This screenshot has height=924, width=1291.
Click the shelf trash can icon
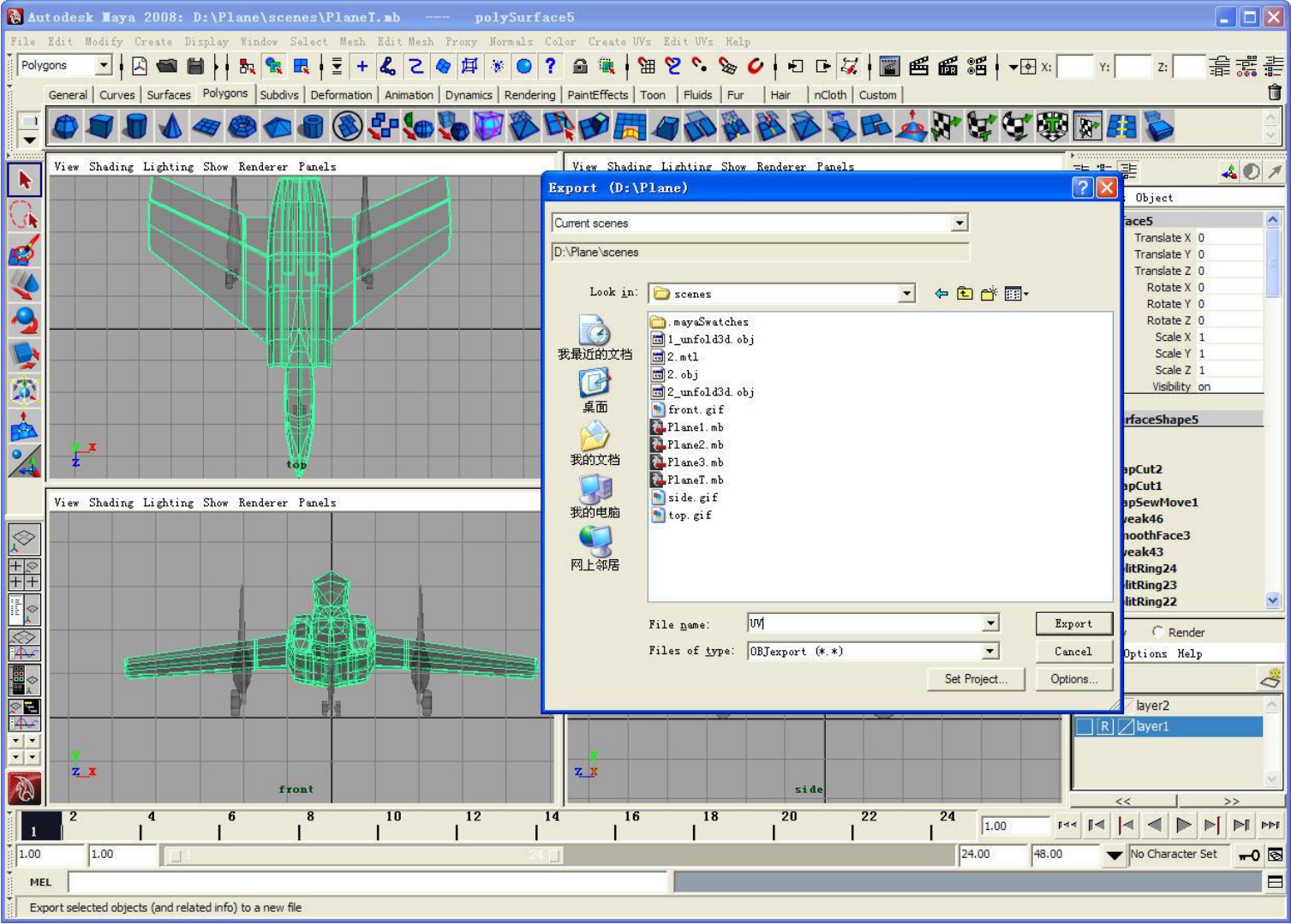(1275, 93)
